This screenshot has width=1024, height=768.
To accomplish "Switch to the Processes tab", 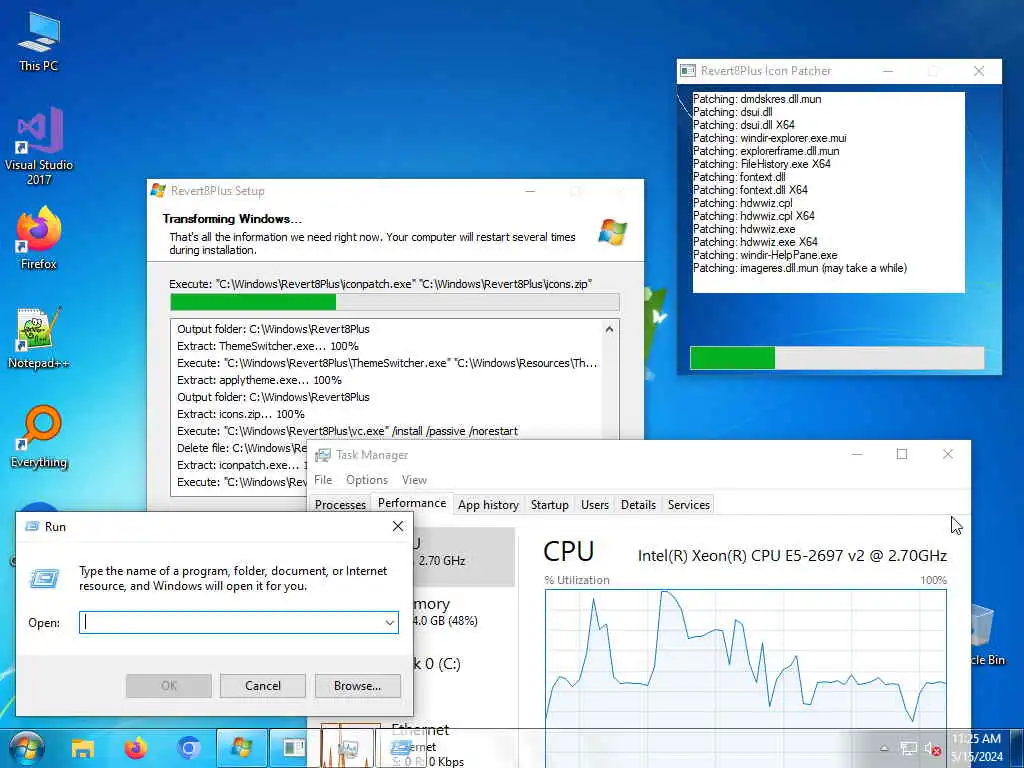I will point(340,505).
